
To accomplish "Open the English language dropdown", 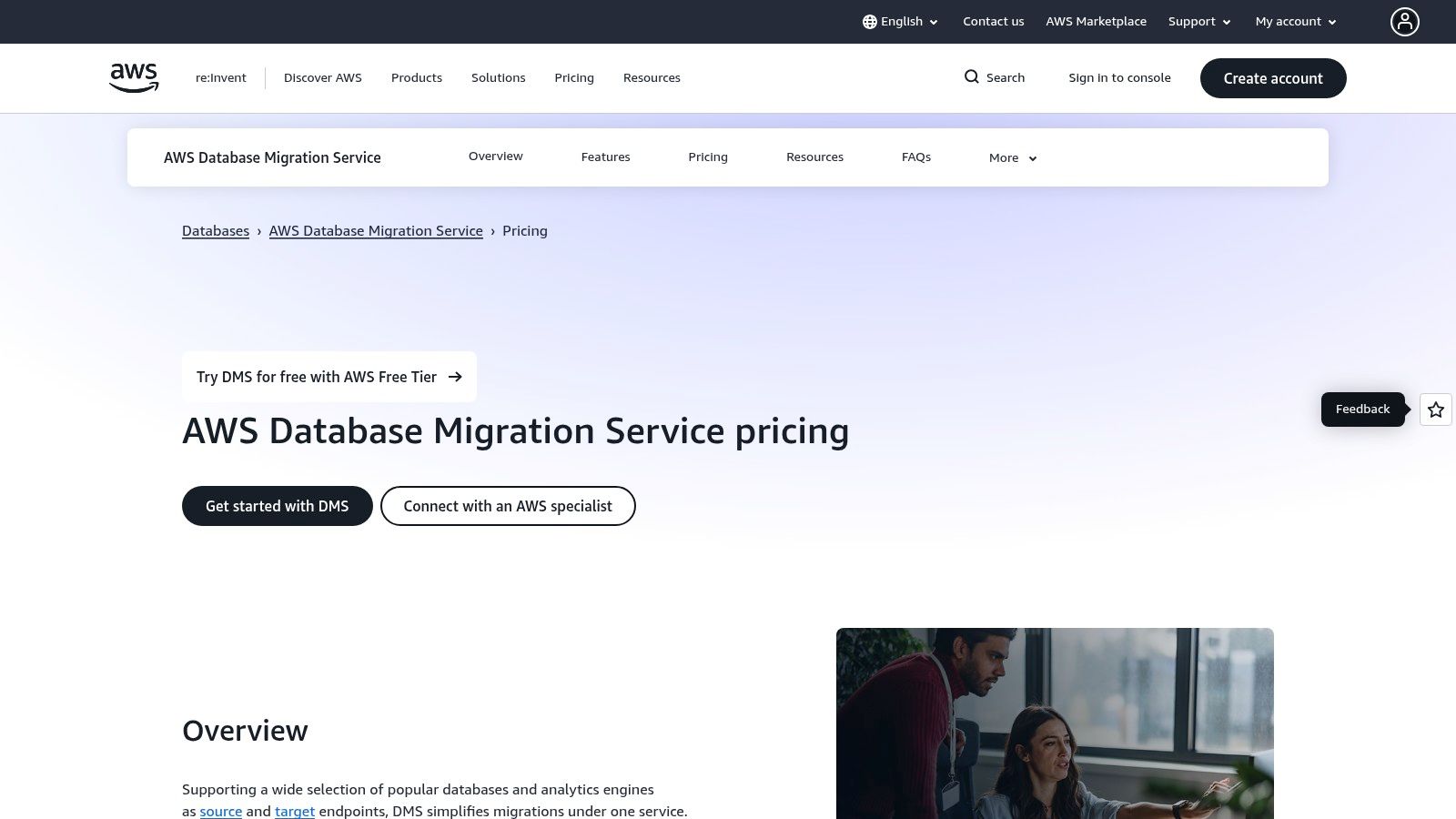I will pyautogui.click(x=902, y=21).
